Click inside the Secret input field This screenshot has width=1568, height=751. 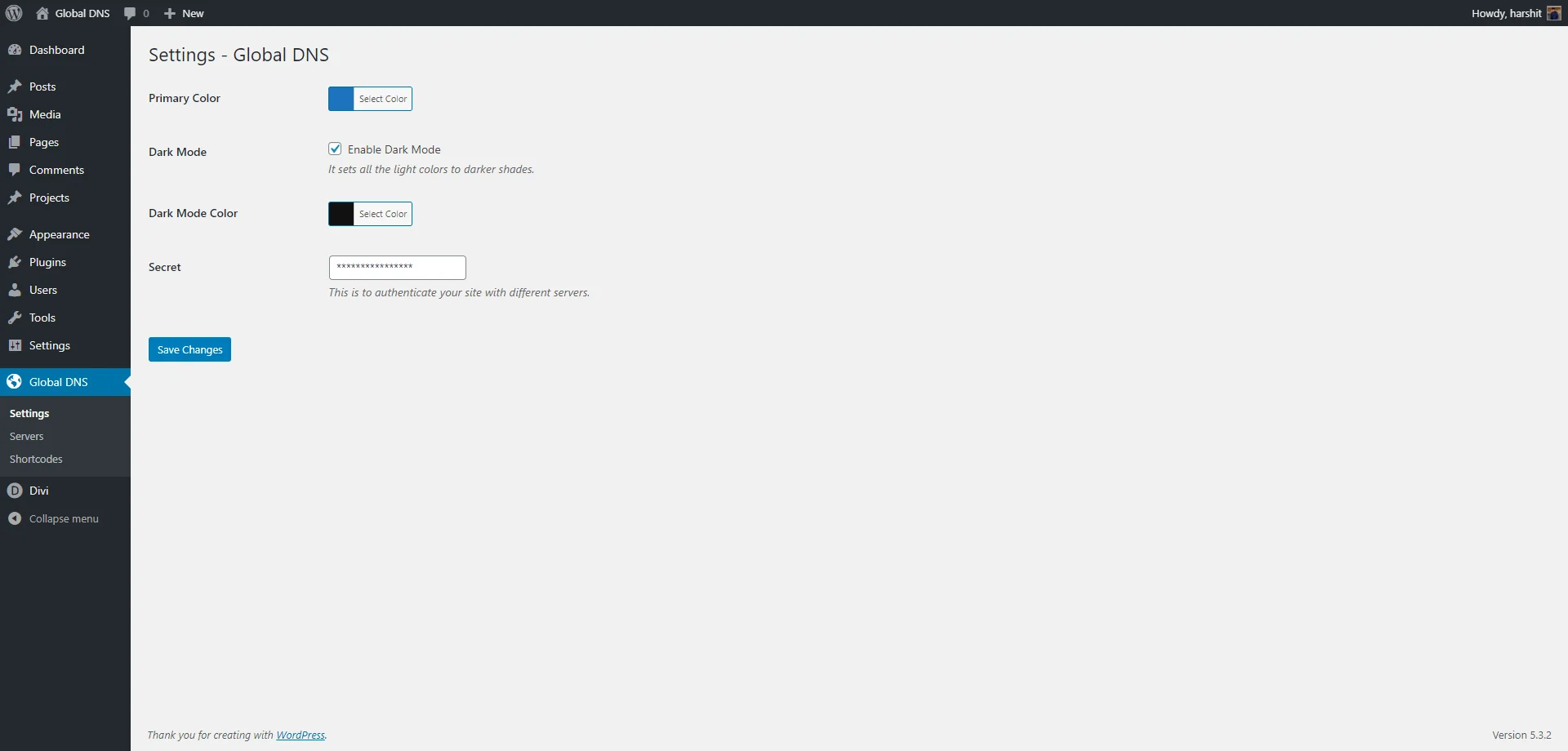tap(396, 267)
